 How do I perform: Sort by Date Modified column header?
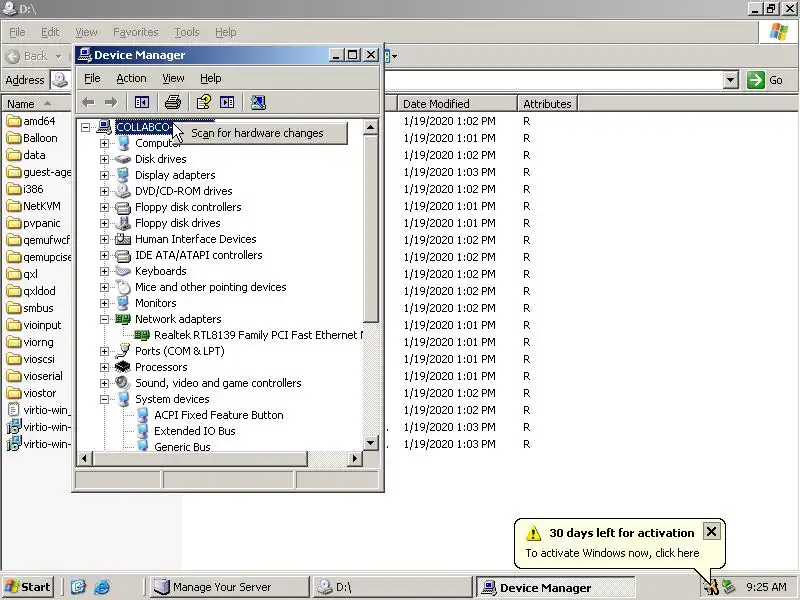coord(457,104)
